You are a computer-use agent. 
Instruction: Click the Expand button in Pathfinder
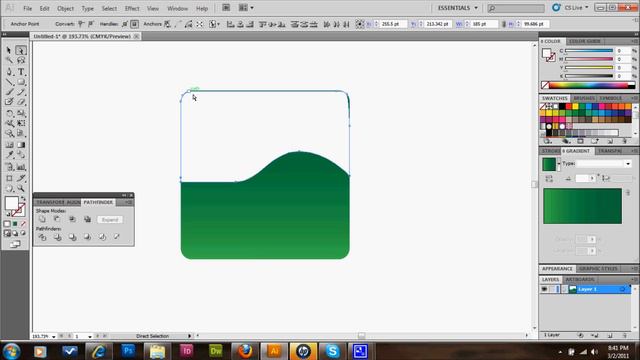[x=110, y=220]
